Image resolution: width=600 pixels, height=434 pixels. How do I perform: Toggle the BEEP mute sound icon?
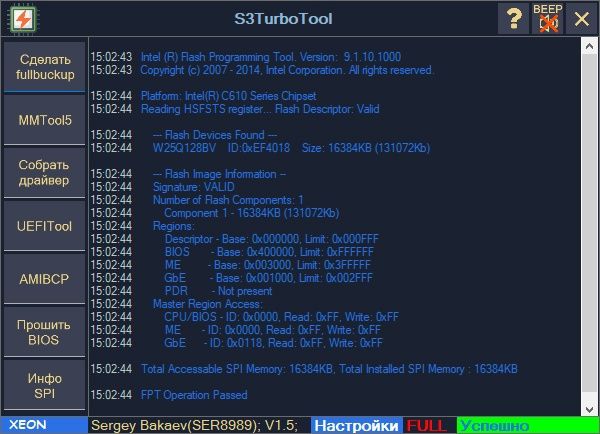548,18
